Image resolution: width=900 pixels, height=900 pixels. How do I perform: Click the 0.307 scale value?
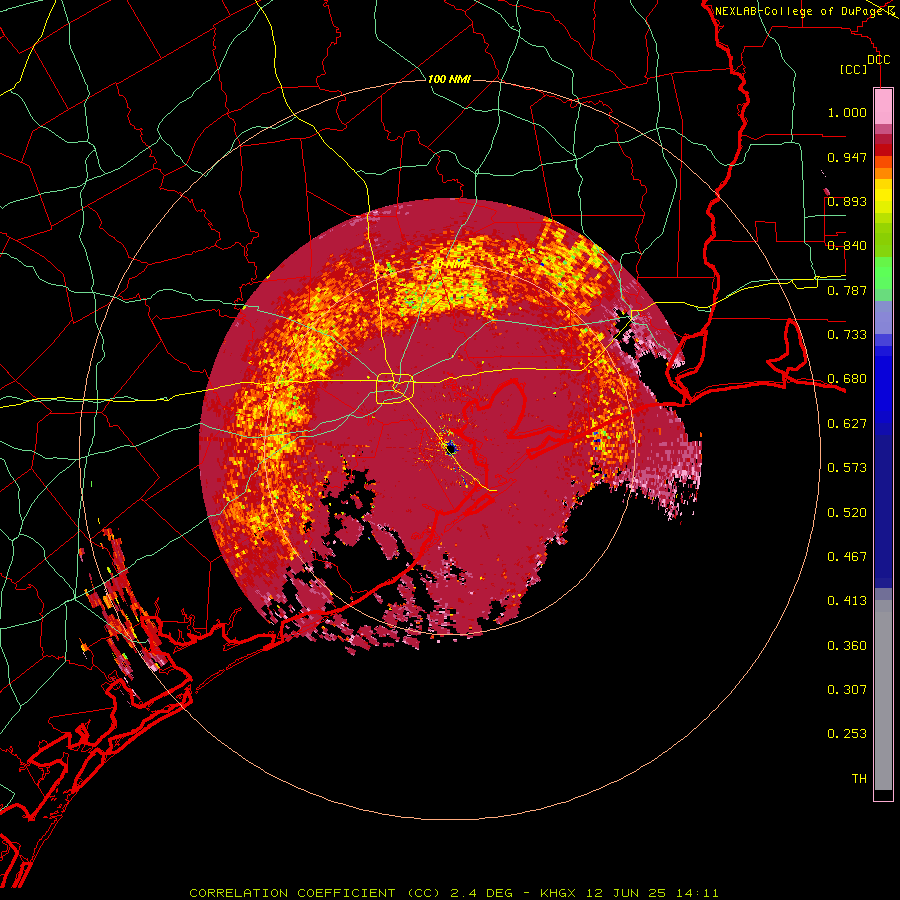click(x=847, y=690)
